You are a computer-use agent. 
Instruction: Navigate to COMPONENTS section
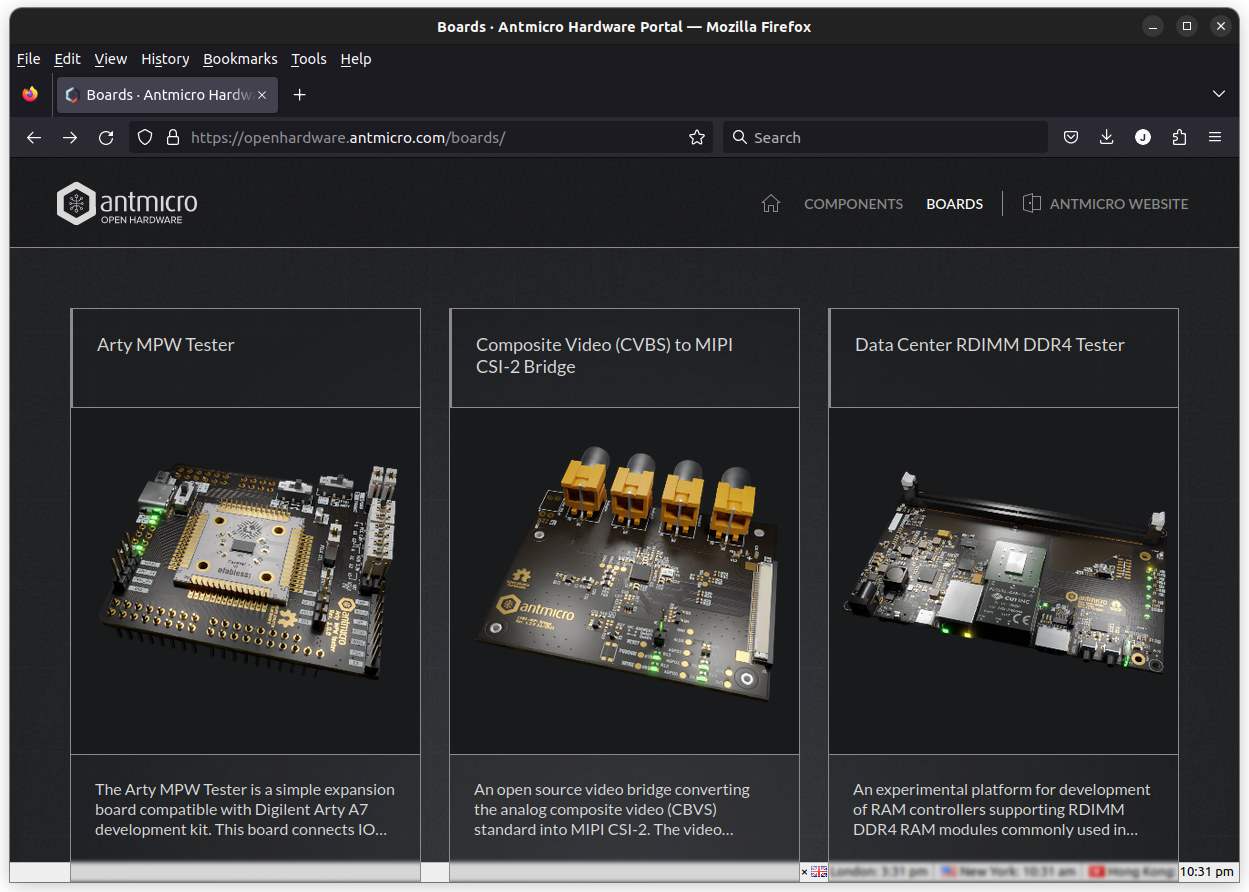(853, 204)
